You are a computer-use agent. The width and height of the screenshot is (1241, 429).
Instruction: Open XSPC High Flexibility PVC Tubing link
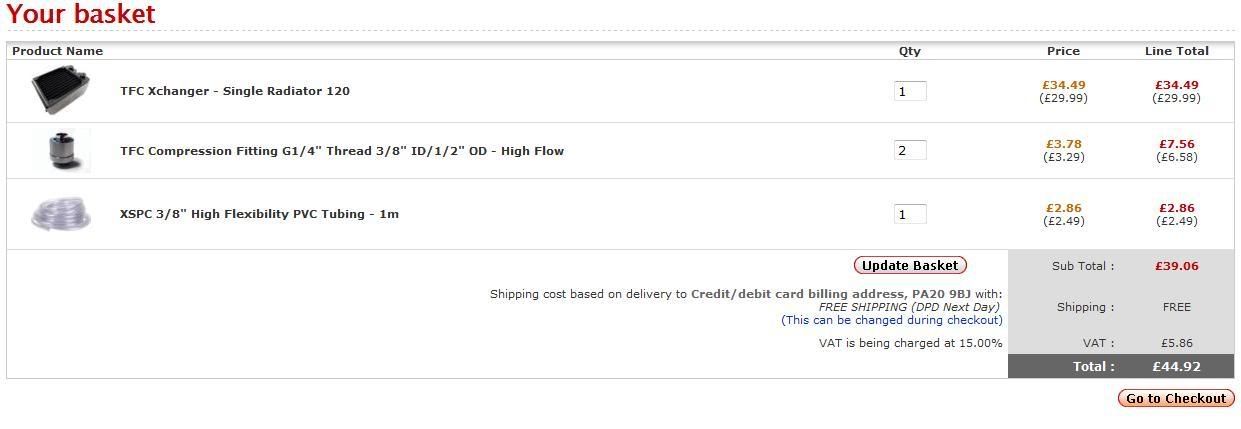(259, 214)
